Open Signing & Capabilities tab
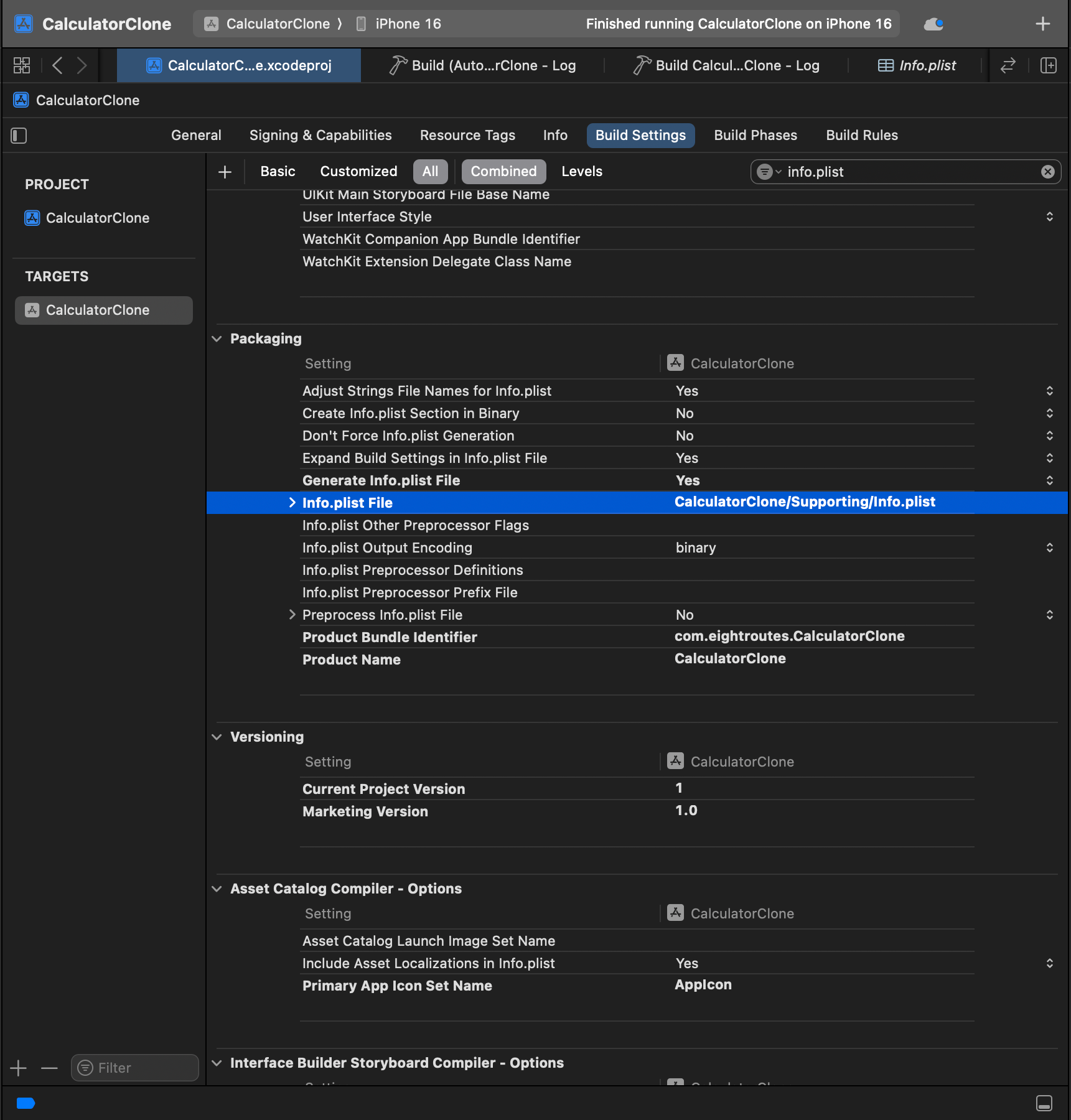The height and width of the screenshot is (1120, 1071). click(x=320, y=136)
